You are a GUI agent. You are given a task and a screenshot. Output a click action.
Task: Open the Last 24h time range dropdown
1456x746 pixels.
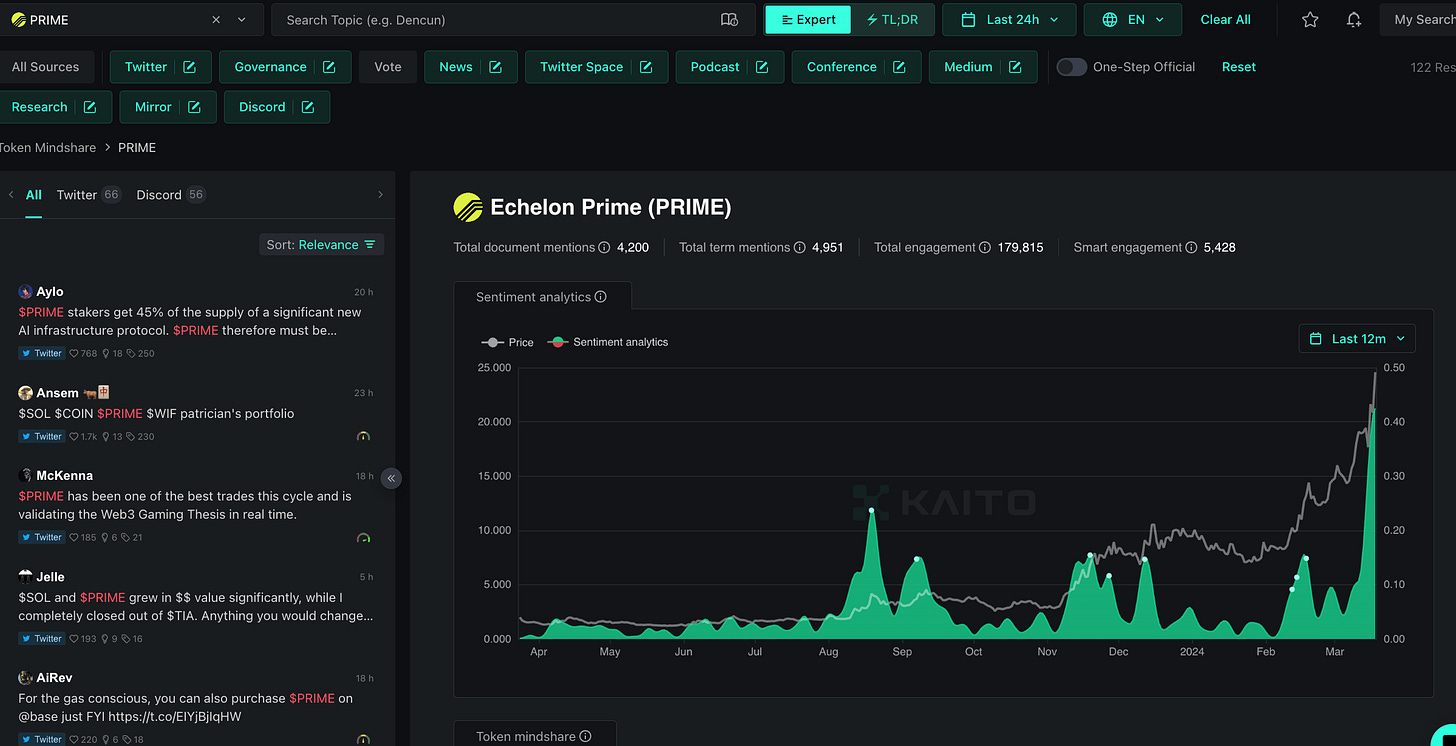point(1008,19)
